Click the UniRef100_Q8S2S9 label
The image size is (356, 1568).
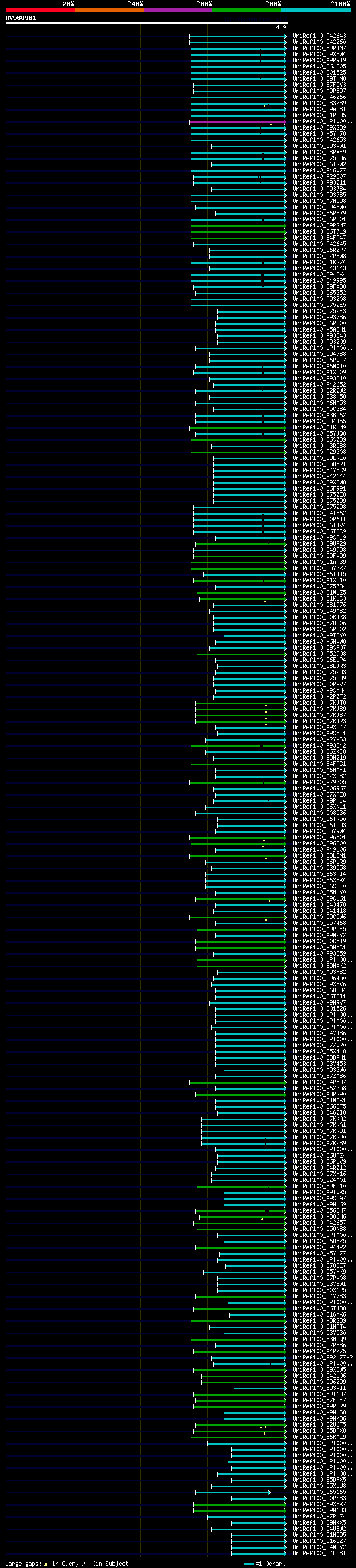[x=319, y=103]
